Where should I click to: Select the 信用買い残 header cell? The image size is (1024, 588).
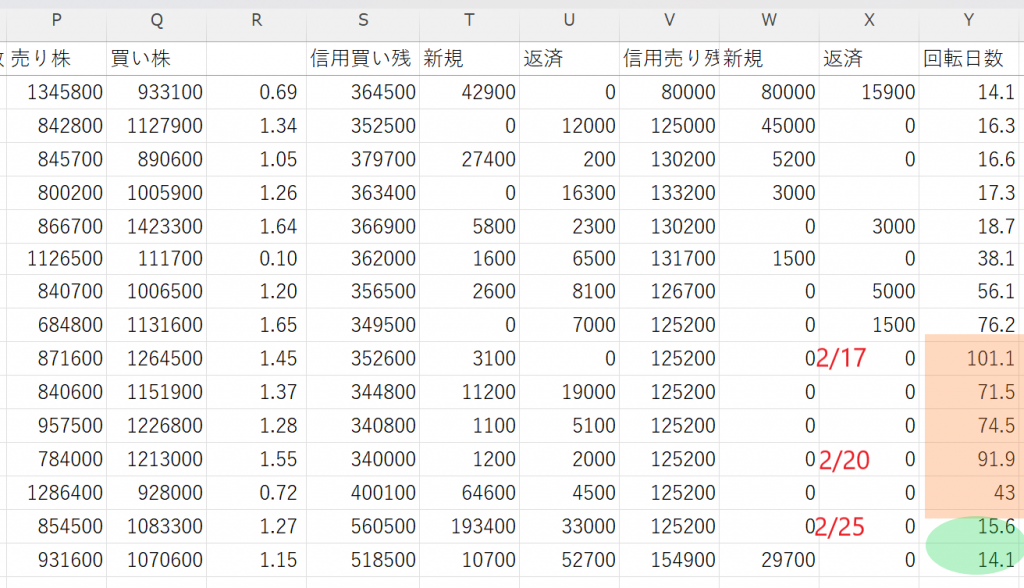(363, 59)
